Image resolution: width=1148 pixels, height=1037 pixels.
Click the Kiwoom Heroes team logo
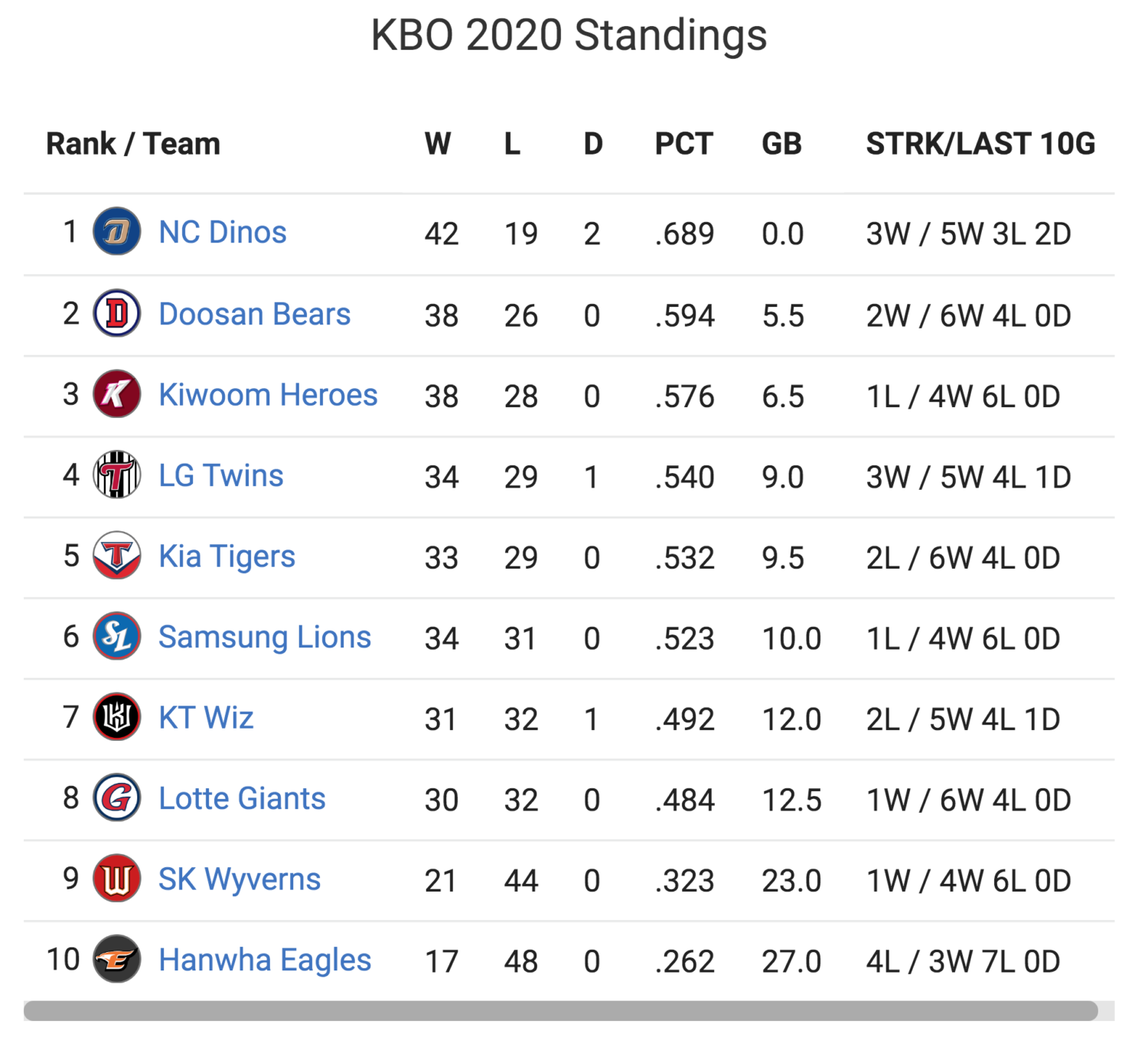coord(117,394)
